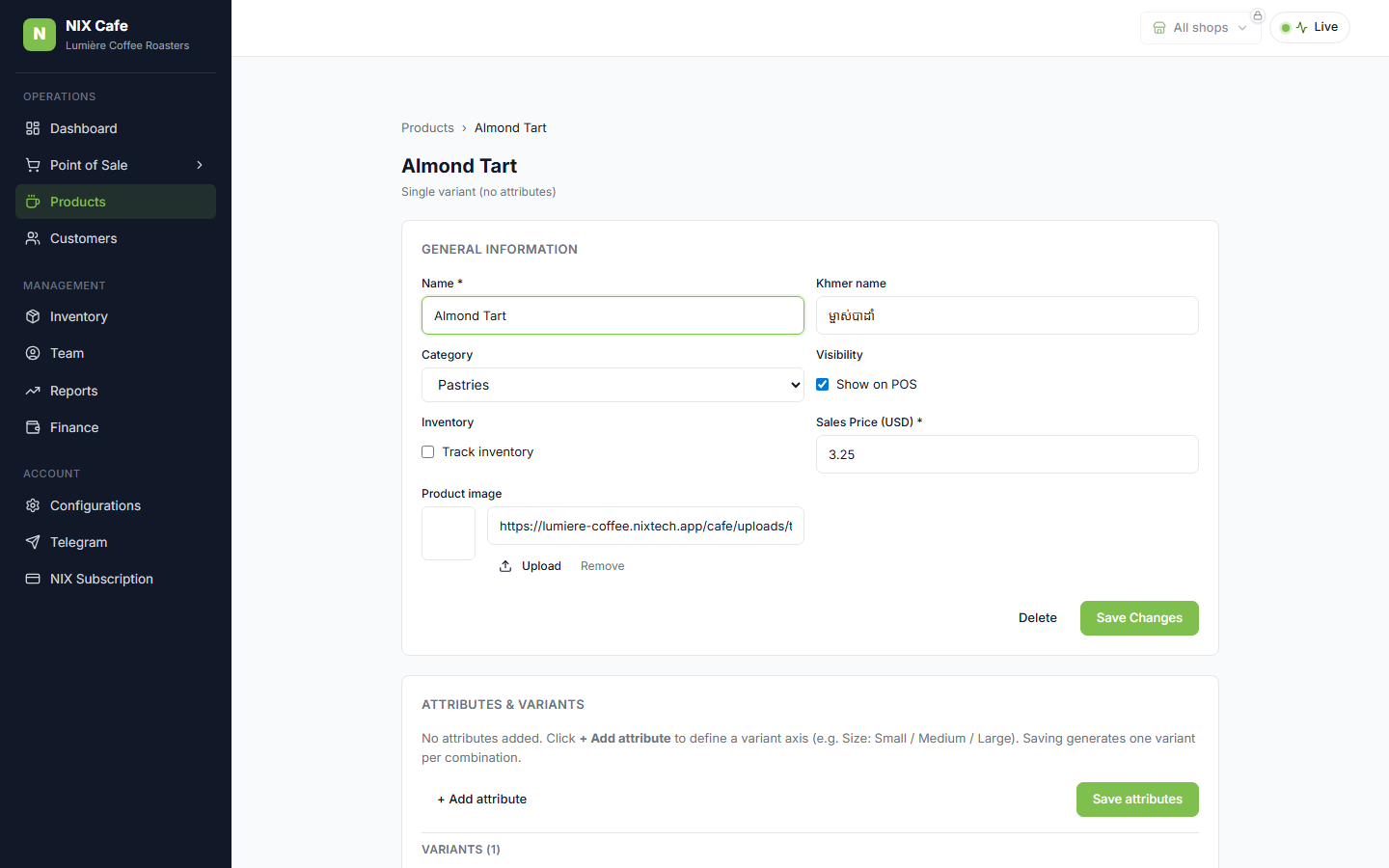Click the Team user-circle icon
This screenshot has height=868, width=1389.
(33, 353)
